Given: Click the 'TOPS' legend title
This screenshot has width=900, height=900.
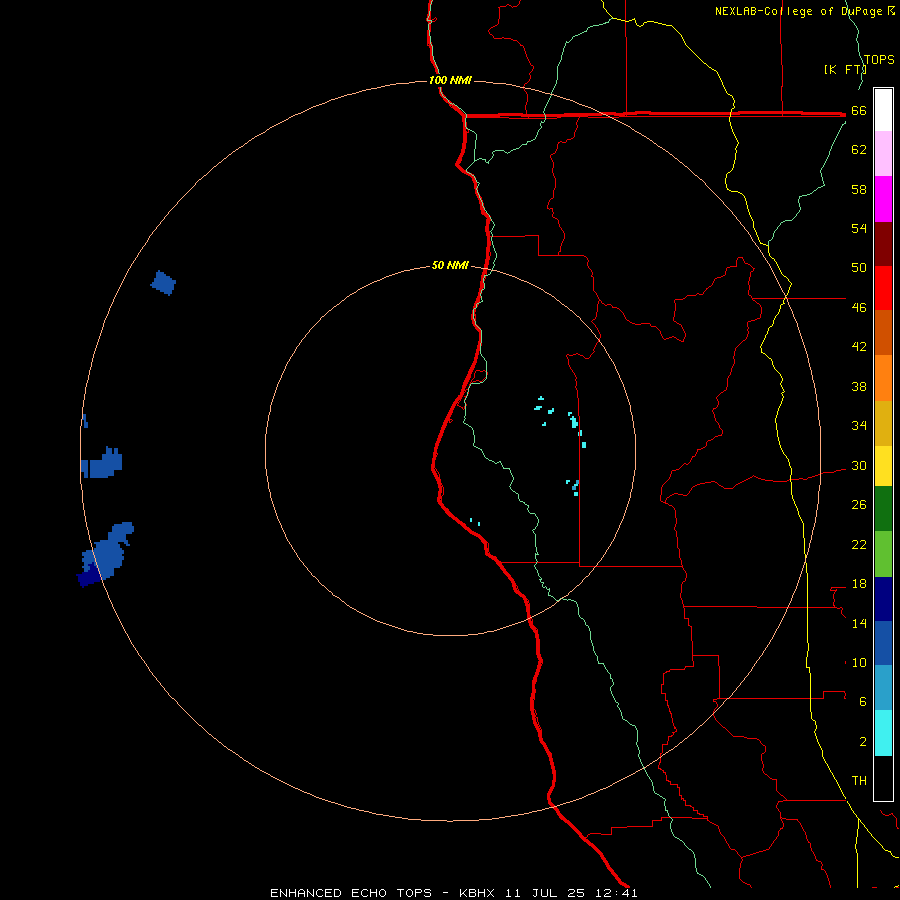Looking at the screenshot, I should 879,60.
